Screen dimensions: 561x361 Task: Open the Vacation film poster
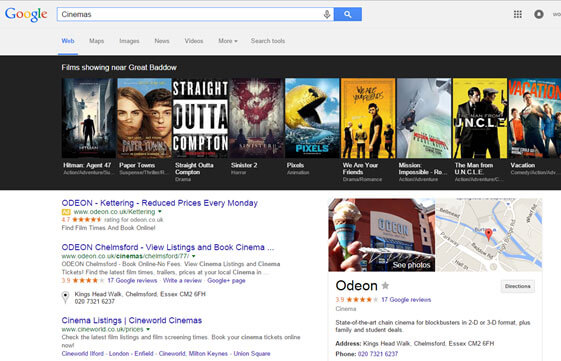pos(535,118)
